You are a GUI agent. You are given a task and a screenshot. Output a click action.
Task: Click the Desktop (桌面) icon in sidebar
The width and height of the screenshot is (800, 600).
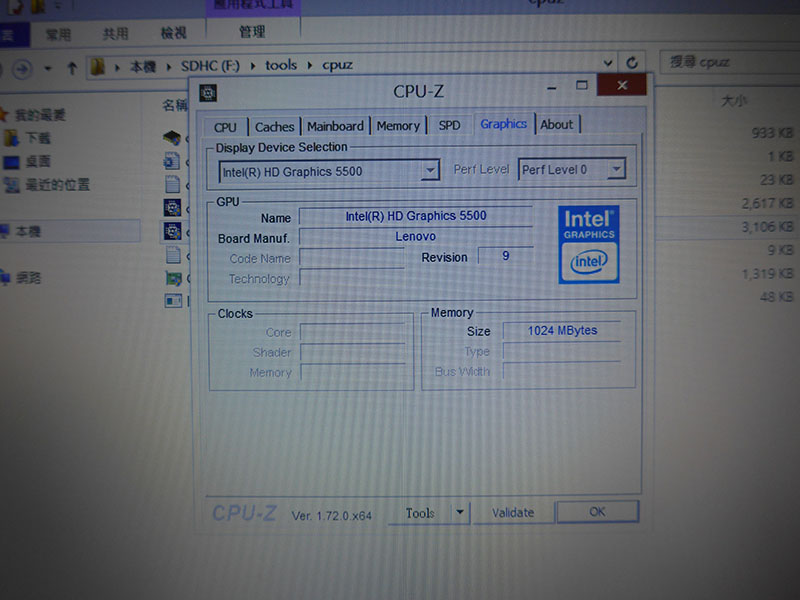point(12,161)
